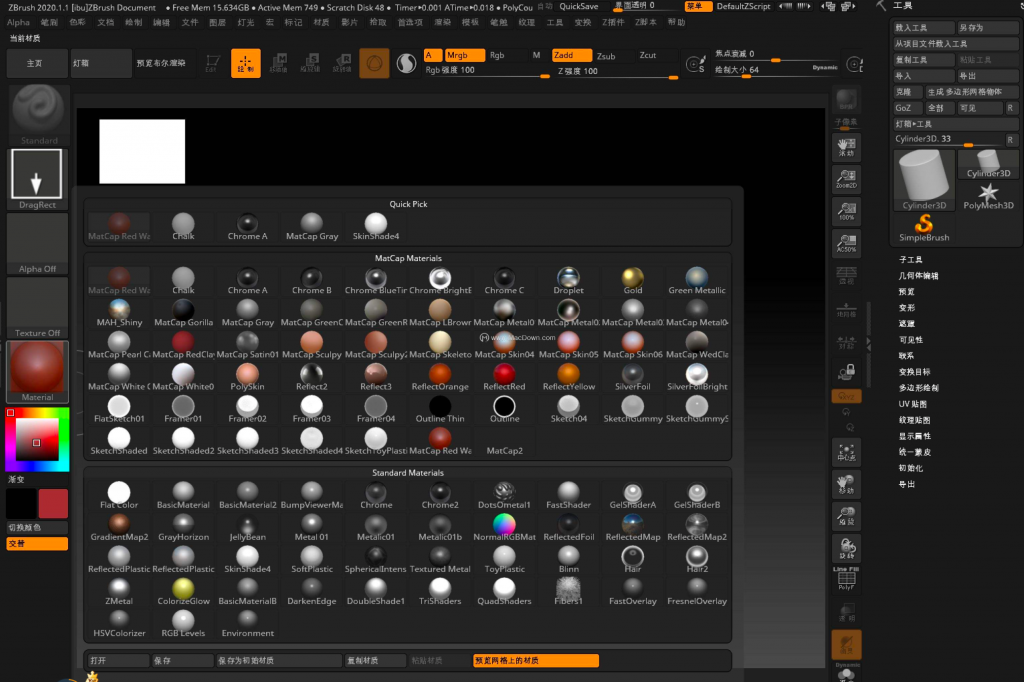Select the ReflectYellow material
Screen dimensions: 1024x682
click(x=568, y=377)
